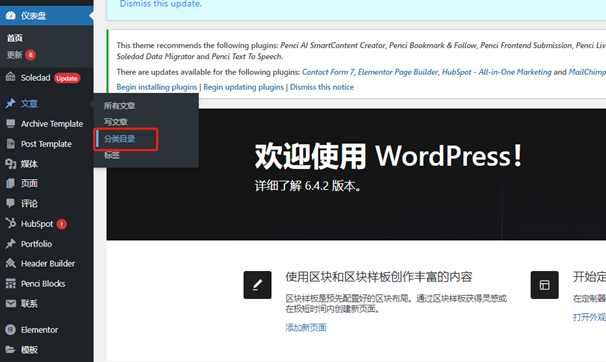
Task: Open Elementor Page Builder plugin link
Action: (398, 72)
